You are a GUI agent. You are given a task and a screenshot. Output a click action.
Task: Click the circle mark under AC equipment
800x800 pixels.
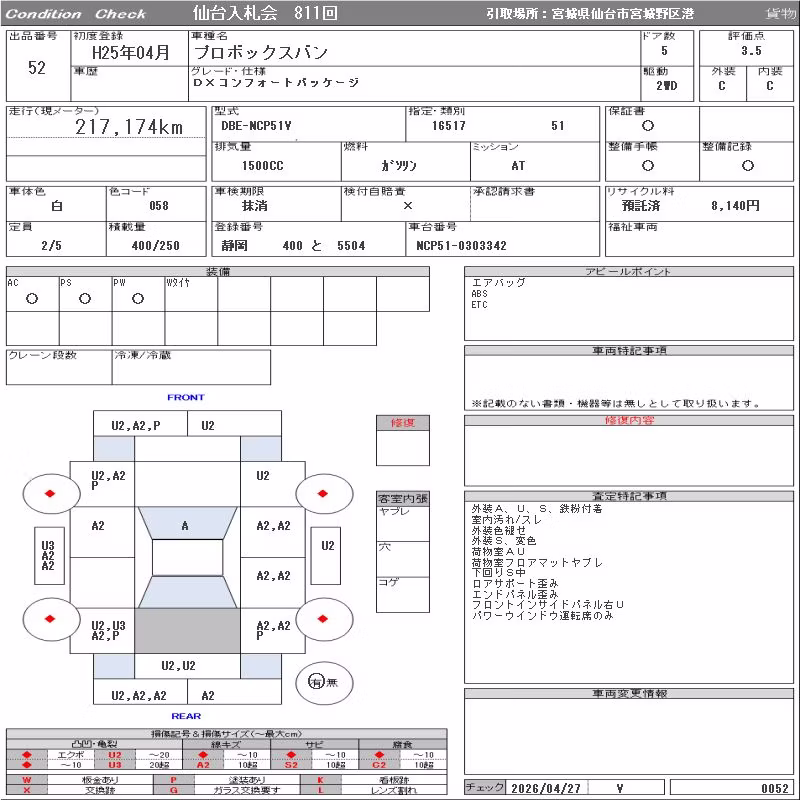[32, 298]
